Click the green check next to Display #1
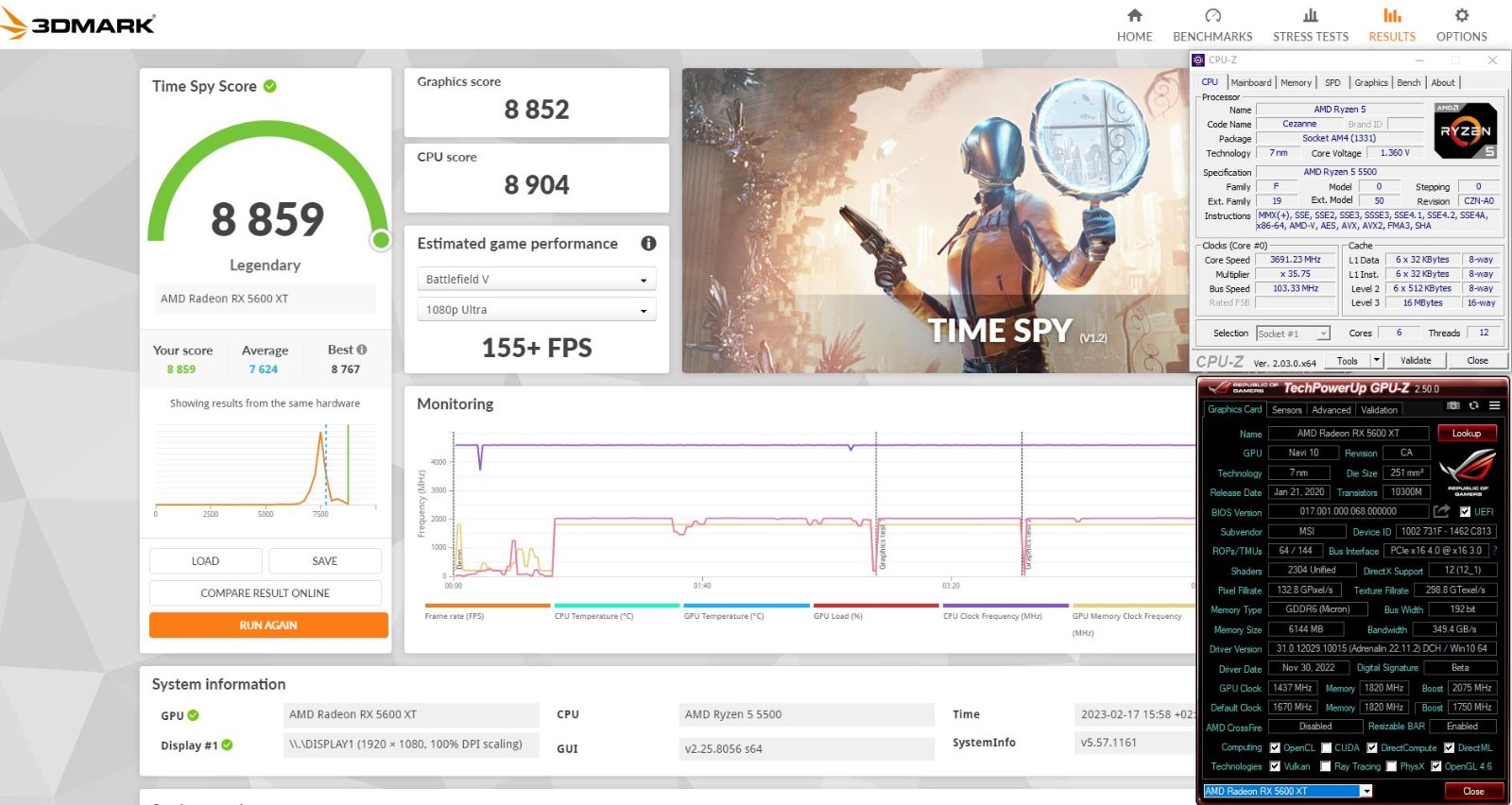 [x=227, y=745]
